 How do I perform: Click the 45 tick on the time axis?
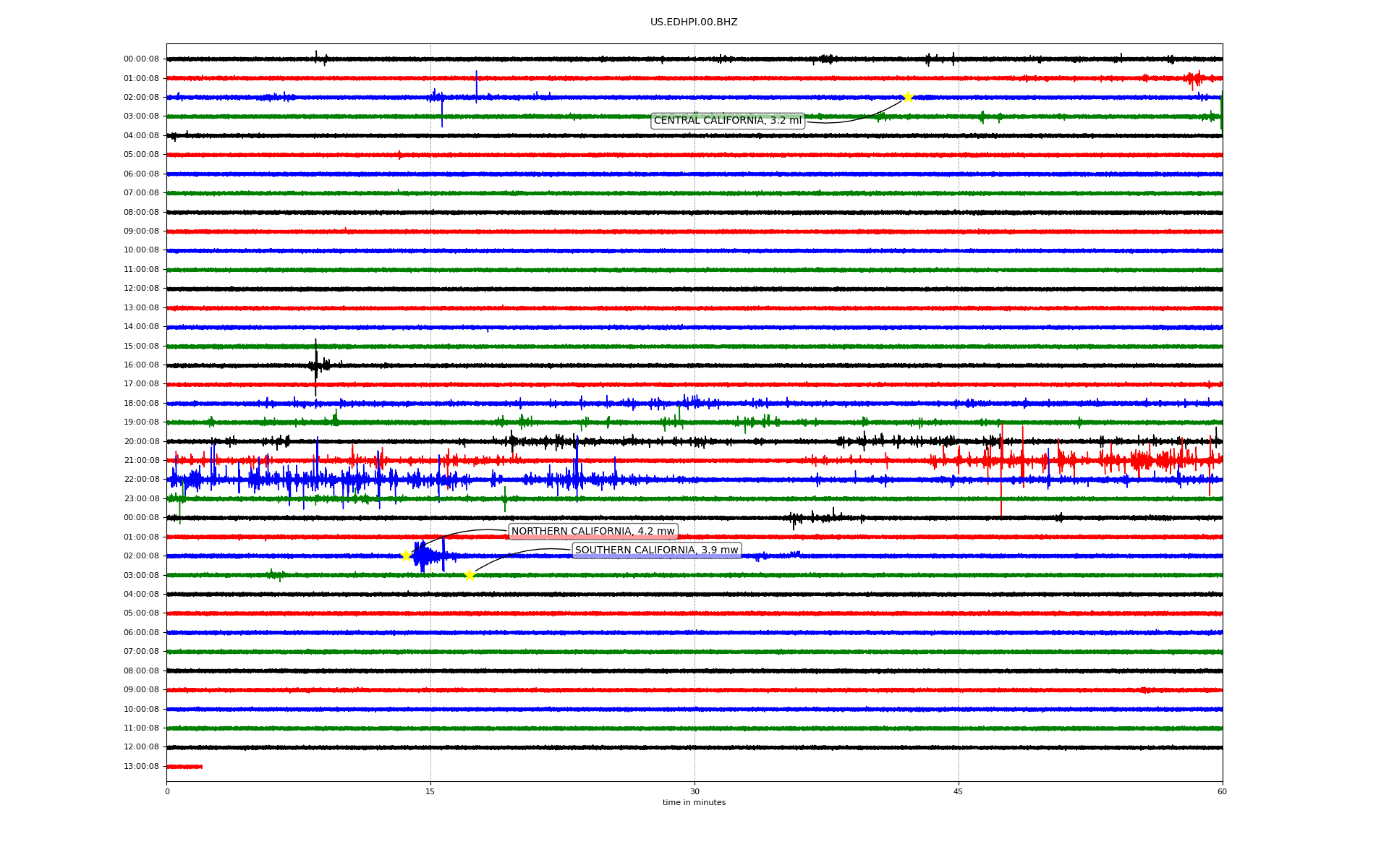959,791
